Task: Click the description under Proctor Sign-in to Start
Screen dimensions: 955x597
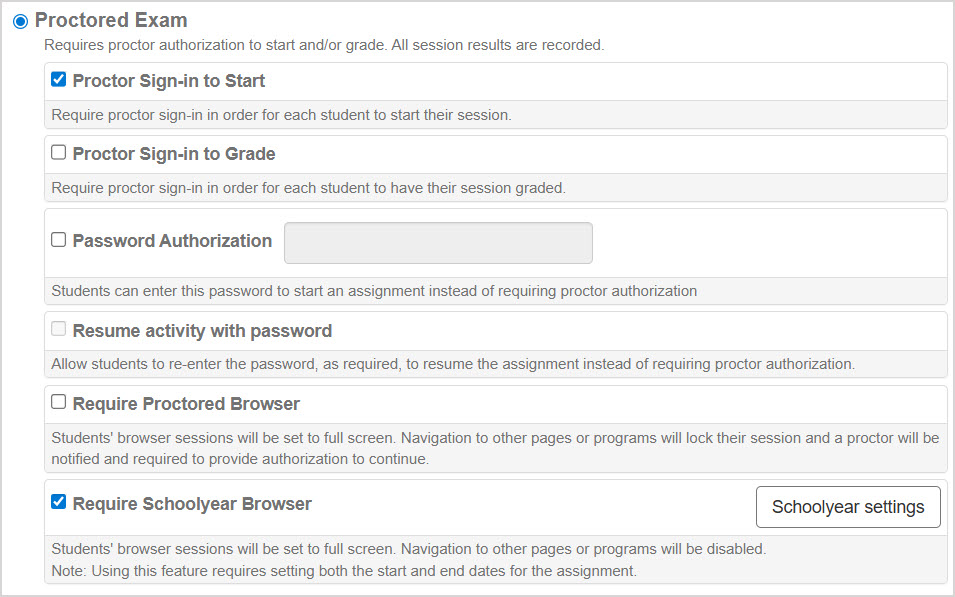Action: pyautogui.click(x=281, y=115)
